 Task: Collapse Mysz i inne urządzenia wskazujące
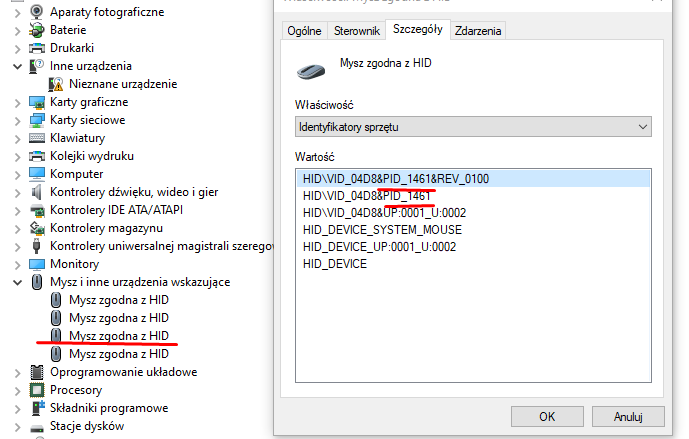click(x=17, y=282)
